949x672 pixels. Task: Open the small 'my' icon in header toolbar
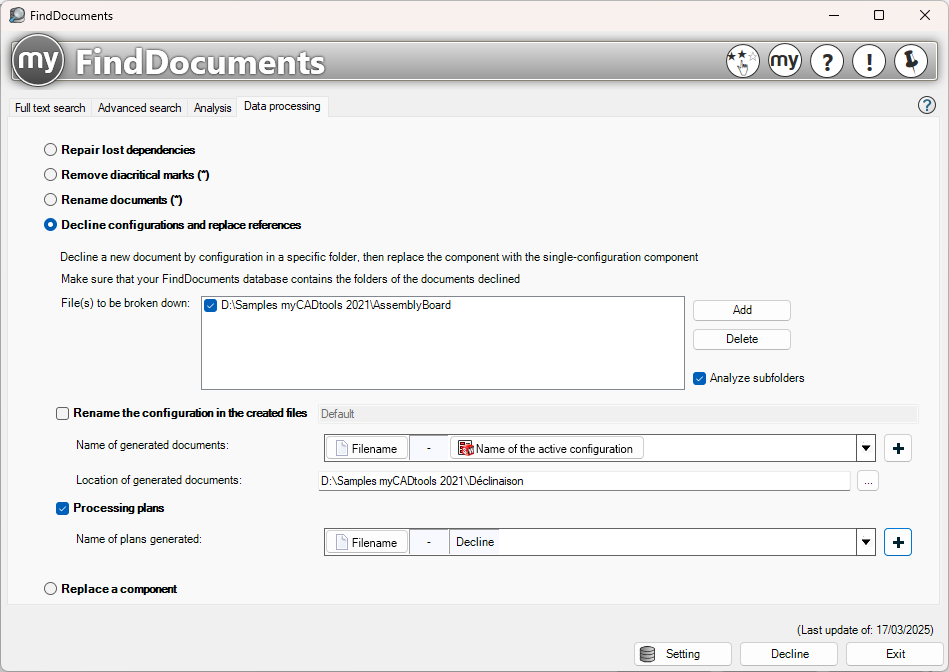pos(784,62)
